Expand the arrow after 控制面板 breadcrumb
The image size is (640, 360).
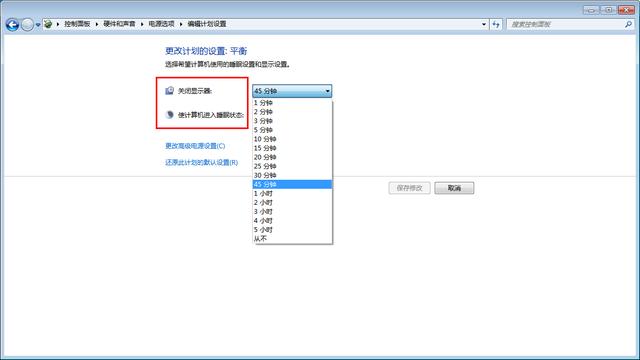click(x=97, y=24)
